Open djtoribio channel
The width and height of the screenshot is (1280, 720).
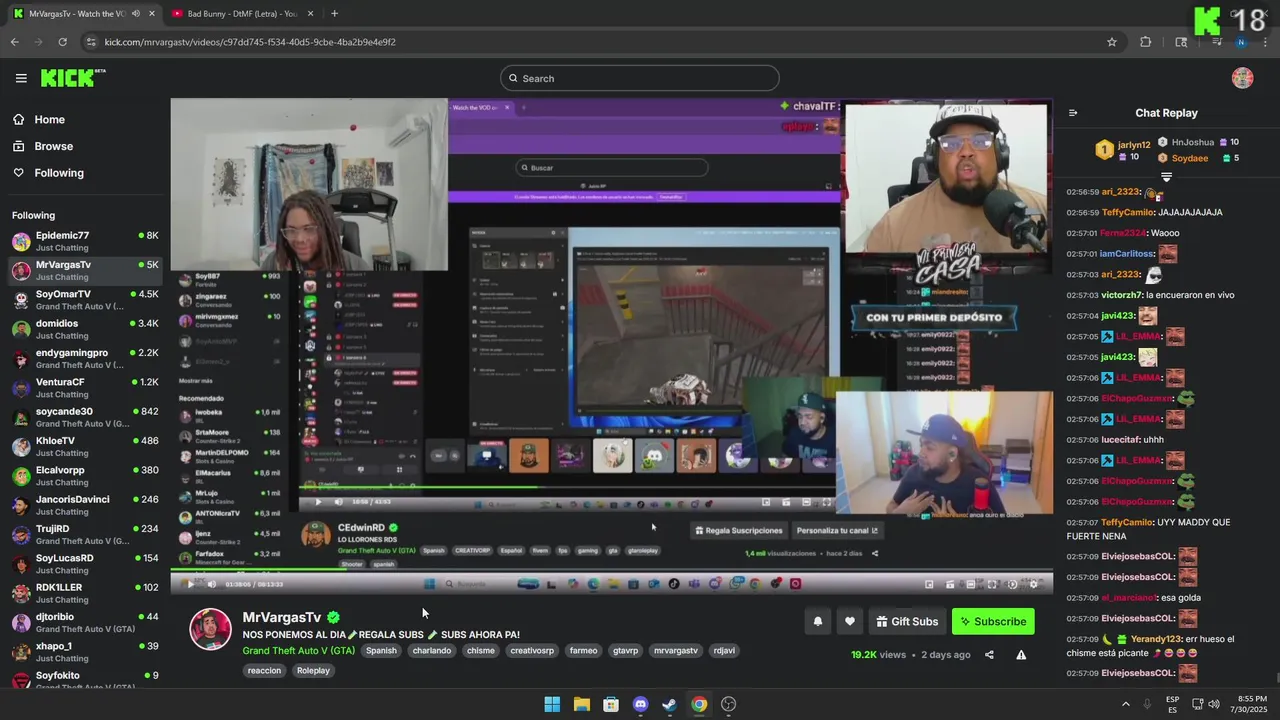tap(85, 622)
